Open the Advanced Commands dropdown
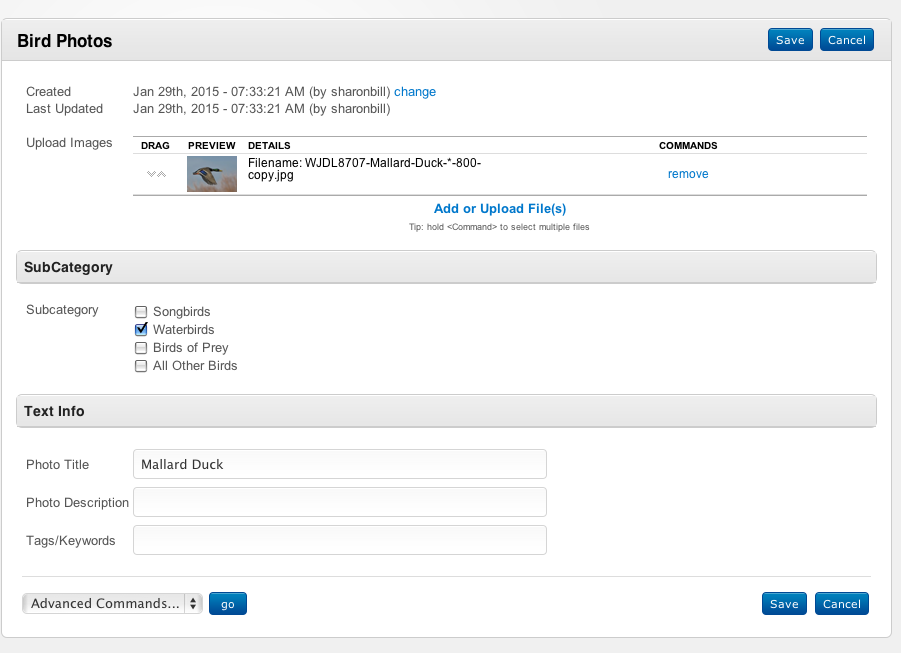The width and height of the screenshot is (901, 653). 112,604
